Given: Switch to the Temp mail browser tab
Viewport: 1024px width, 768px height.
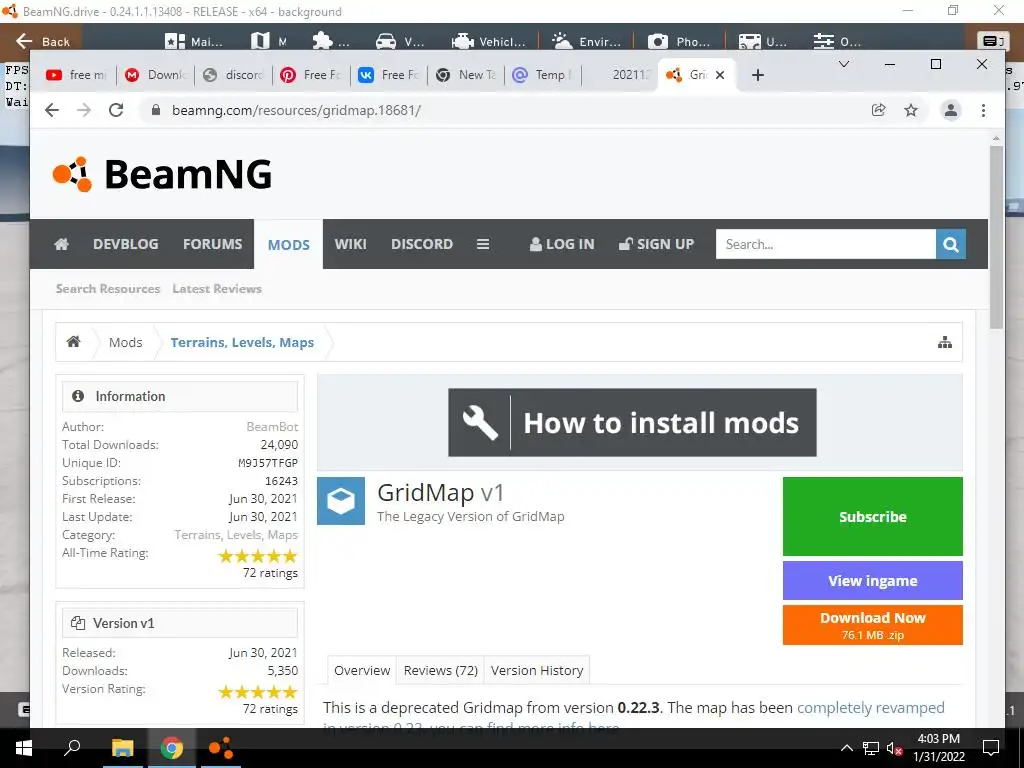Looking at the screenshot, I should (x=543, y=75).
